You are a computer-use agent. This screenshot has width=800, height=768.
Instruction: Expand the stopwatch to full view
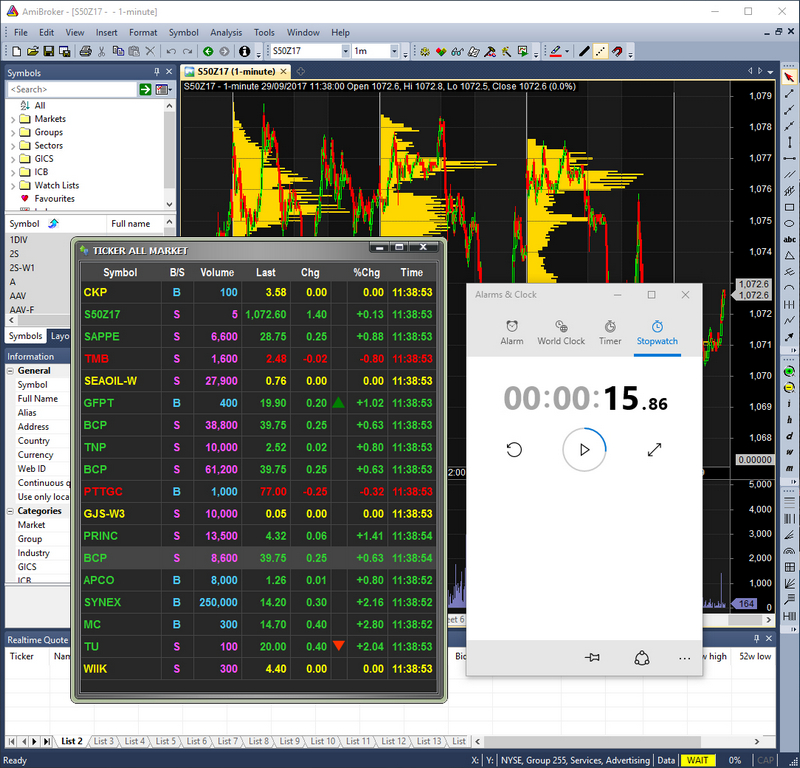655,450
